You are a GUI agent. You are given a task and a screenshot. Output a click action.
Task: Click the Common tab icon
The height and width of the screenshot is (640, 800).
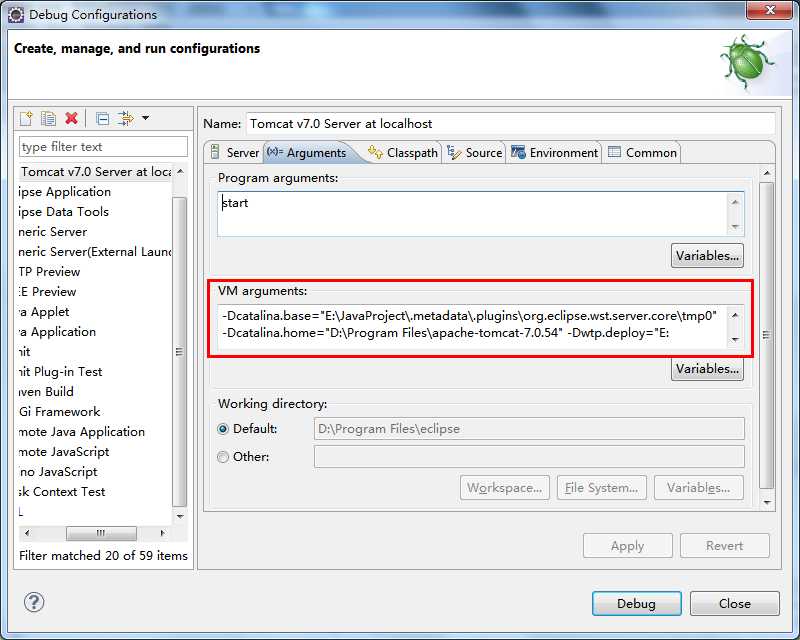pyautogui.click(x=615, y=152)
